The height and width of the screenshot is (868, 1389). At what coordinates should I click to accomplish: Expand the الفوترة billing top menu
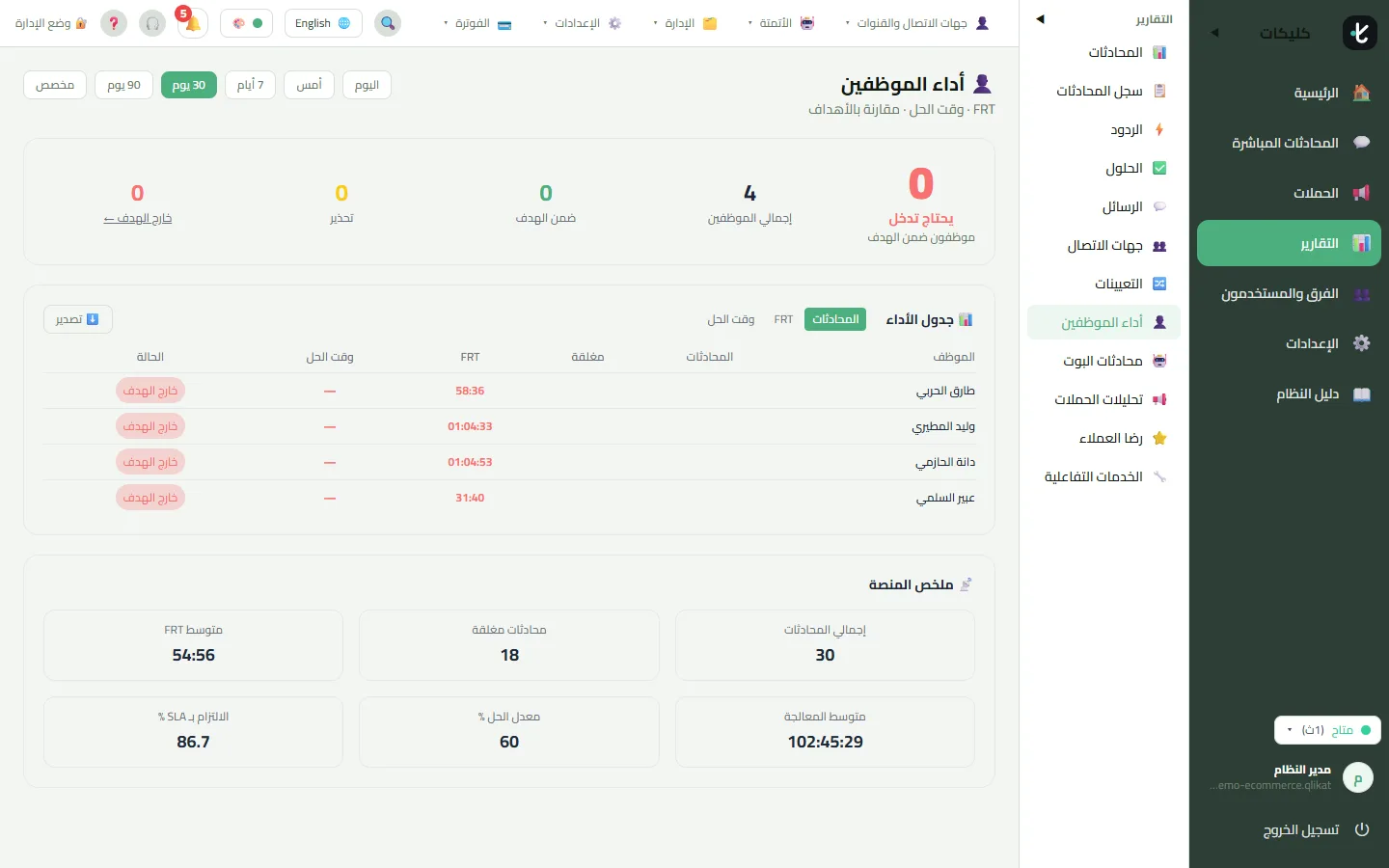click(x=477, y=23)
